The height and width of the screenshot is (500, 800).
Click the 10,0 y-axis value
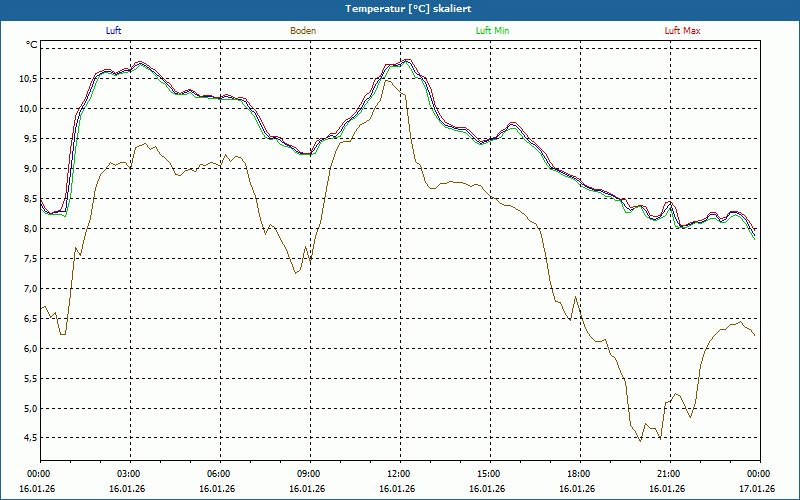click(29, 109)
